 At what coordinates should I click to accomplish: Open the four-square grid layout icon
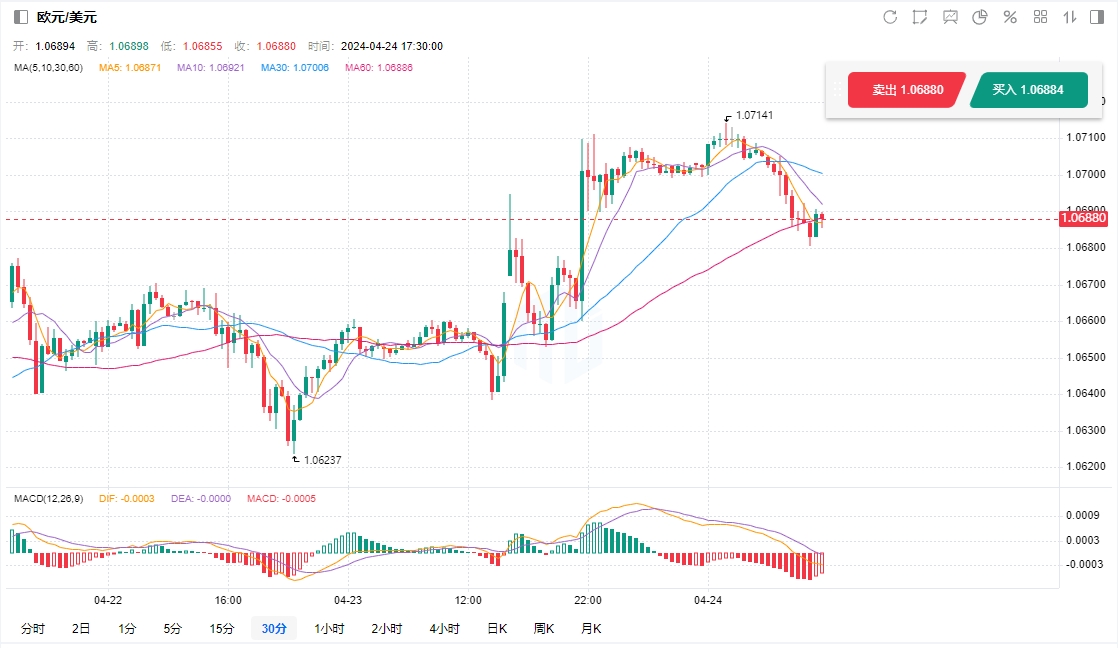(x=1040, y=17)
